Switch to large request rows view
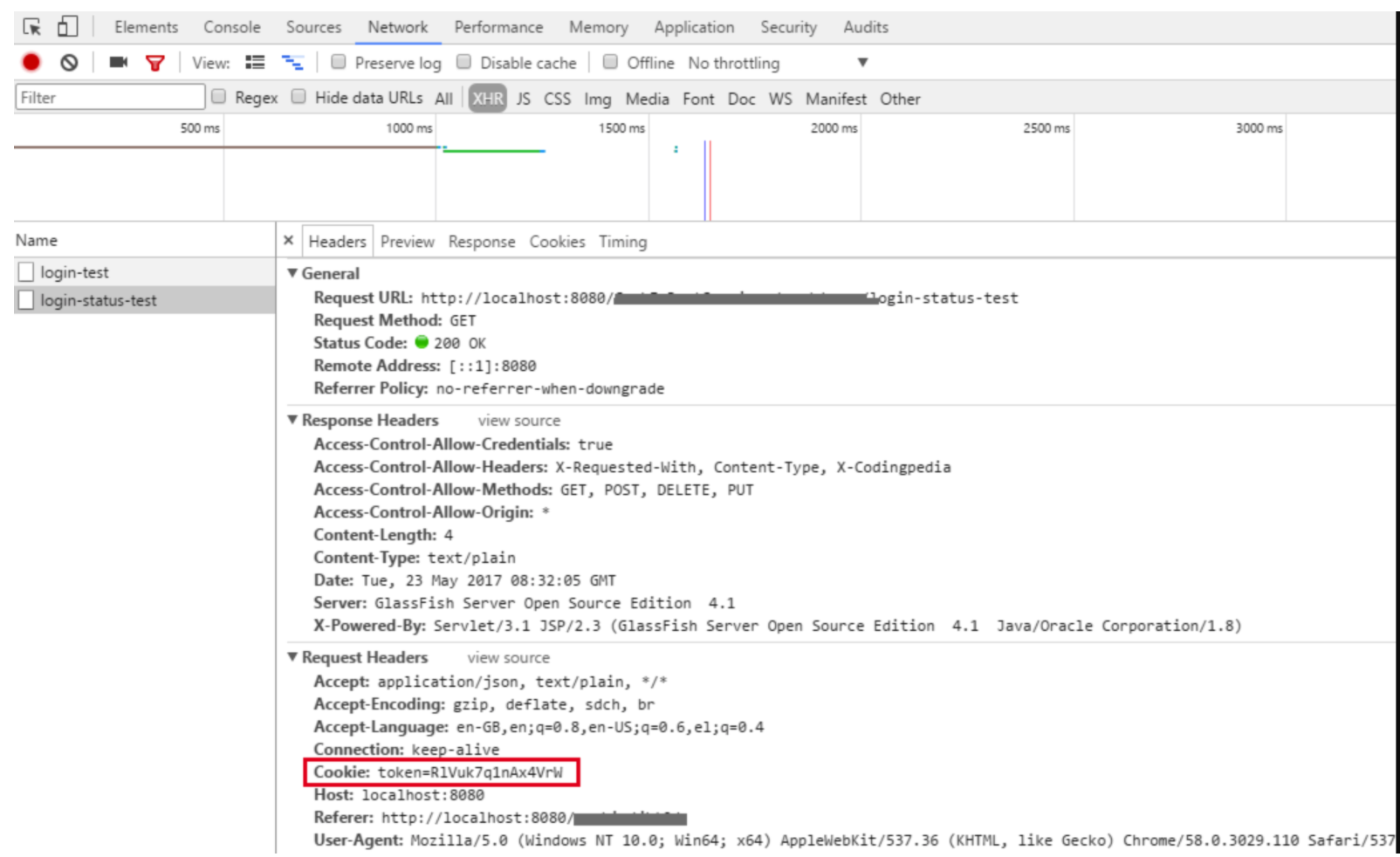This screenshot has height=857, width=1400. pyautogui.click(x=255, y=62)
